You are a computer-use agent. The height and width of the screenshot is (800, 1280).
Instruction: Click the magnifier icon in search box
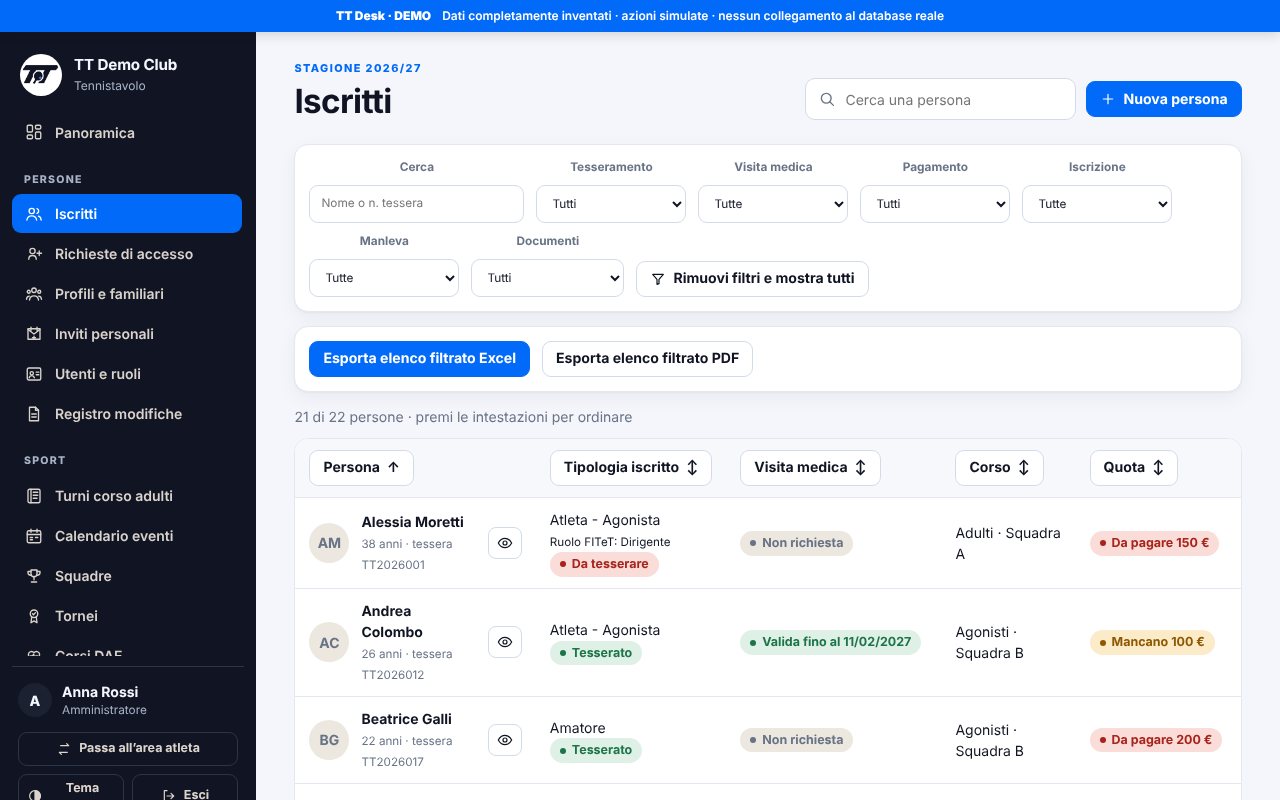827,100
